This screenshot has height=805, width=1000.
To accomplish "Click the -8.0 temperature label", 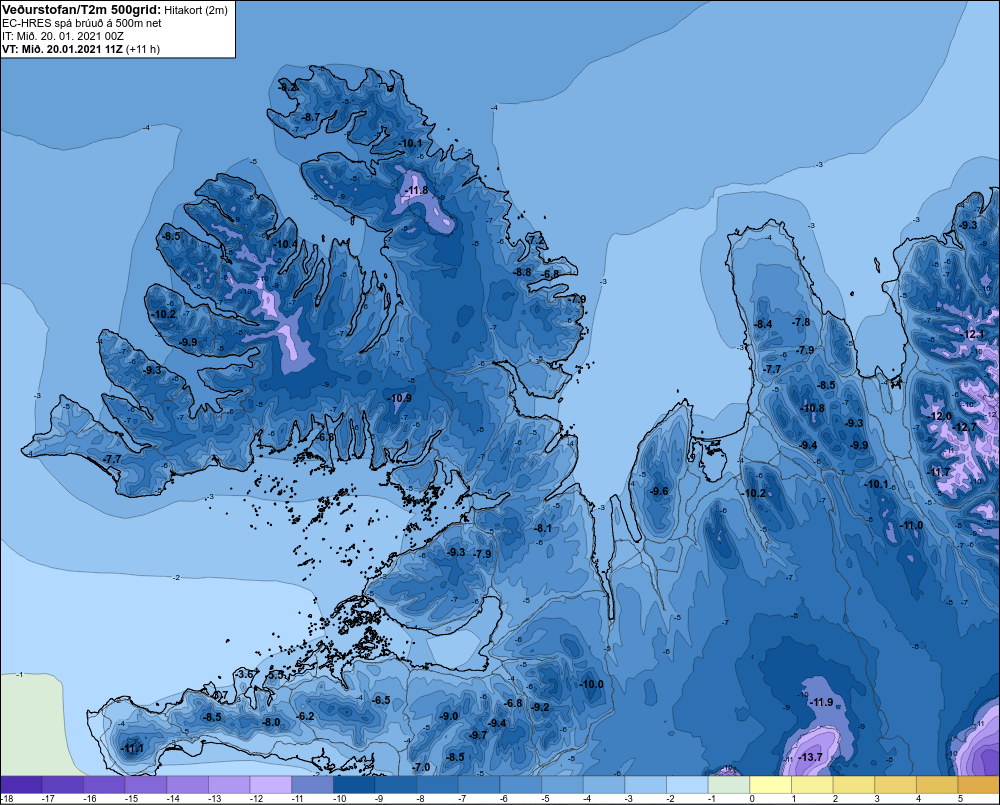I will (x=271, y=723).
